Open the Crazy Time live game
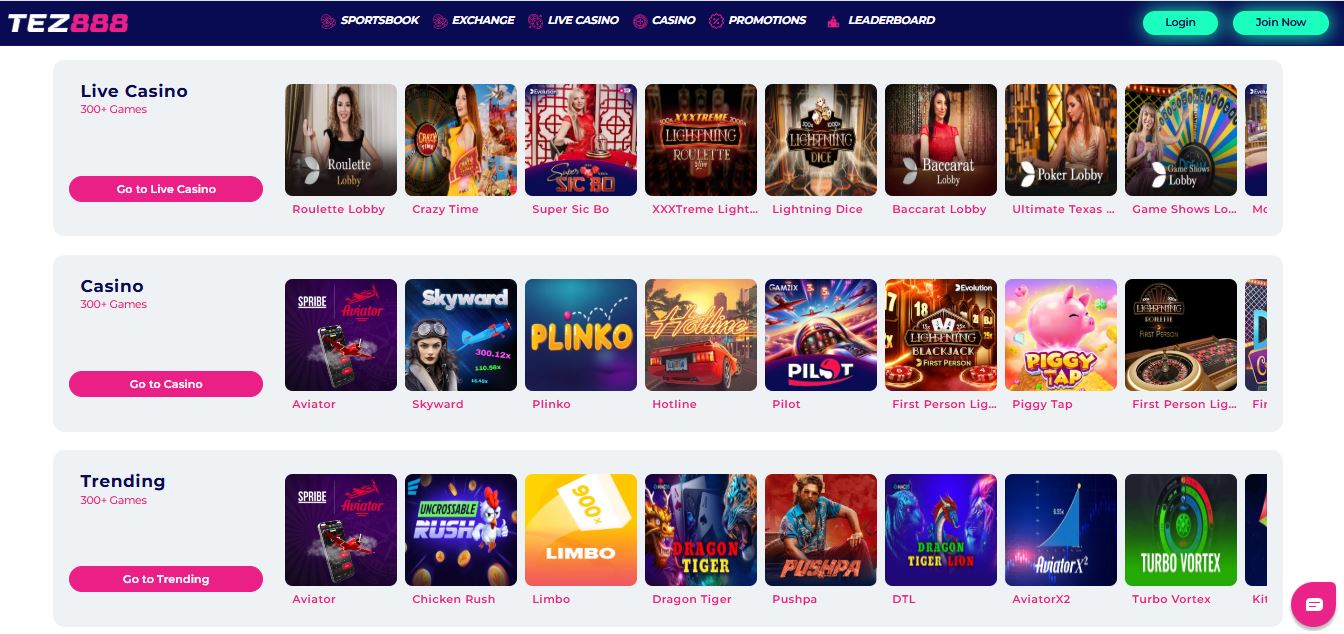Image resolution: width=1344 pixels, height=634 pixels. [461, 140]
